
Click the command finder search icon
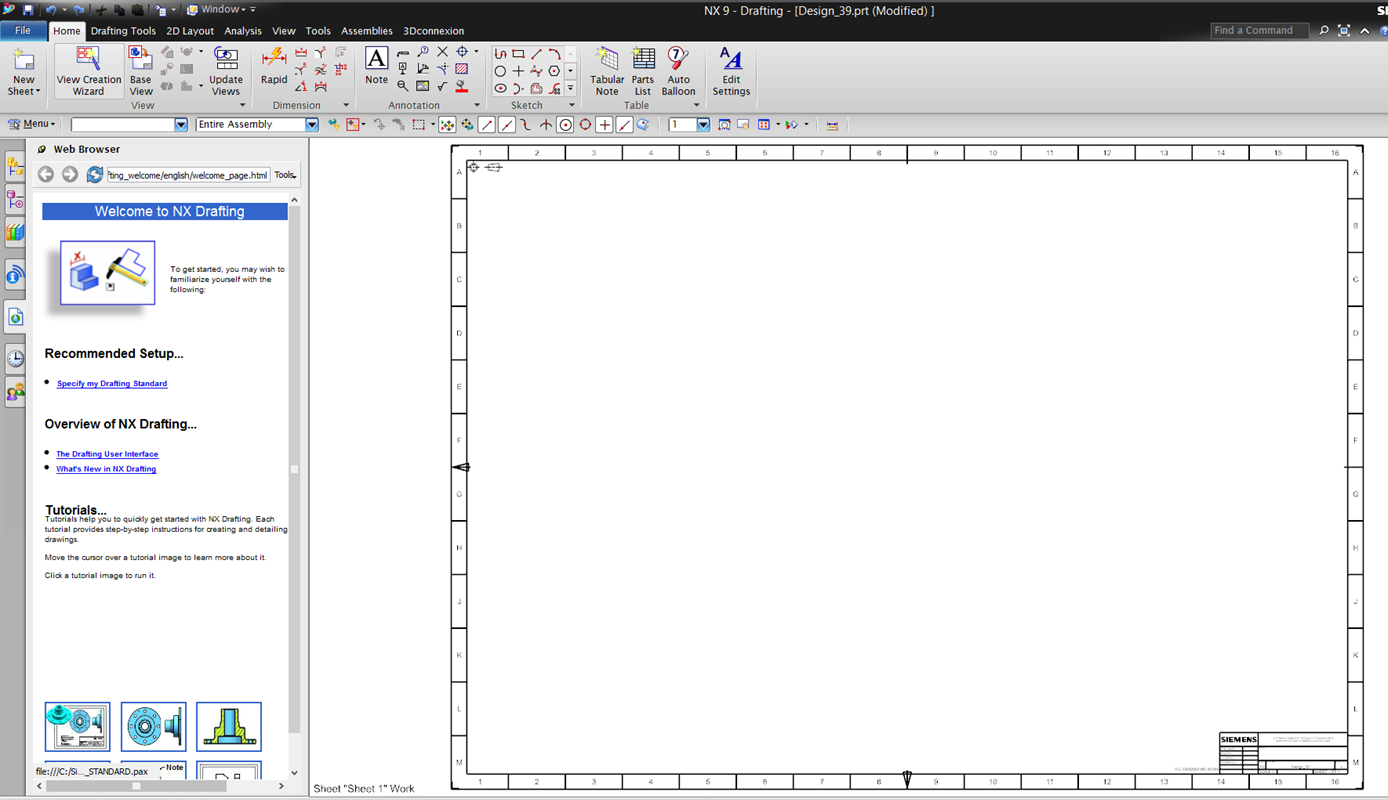point(1324,31)
